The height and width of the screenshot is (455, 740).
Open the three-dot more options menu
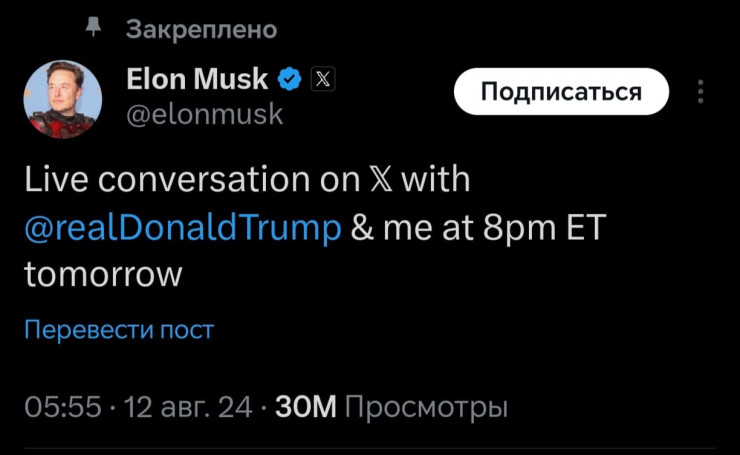(701, 92)
